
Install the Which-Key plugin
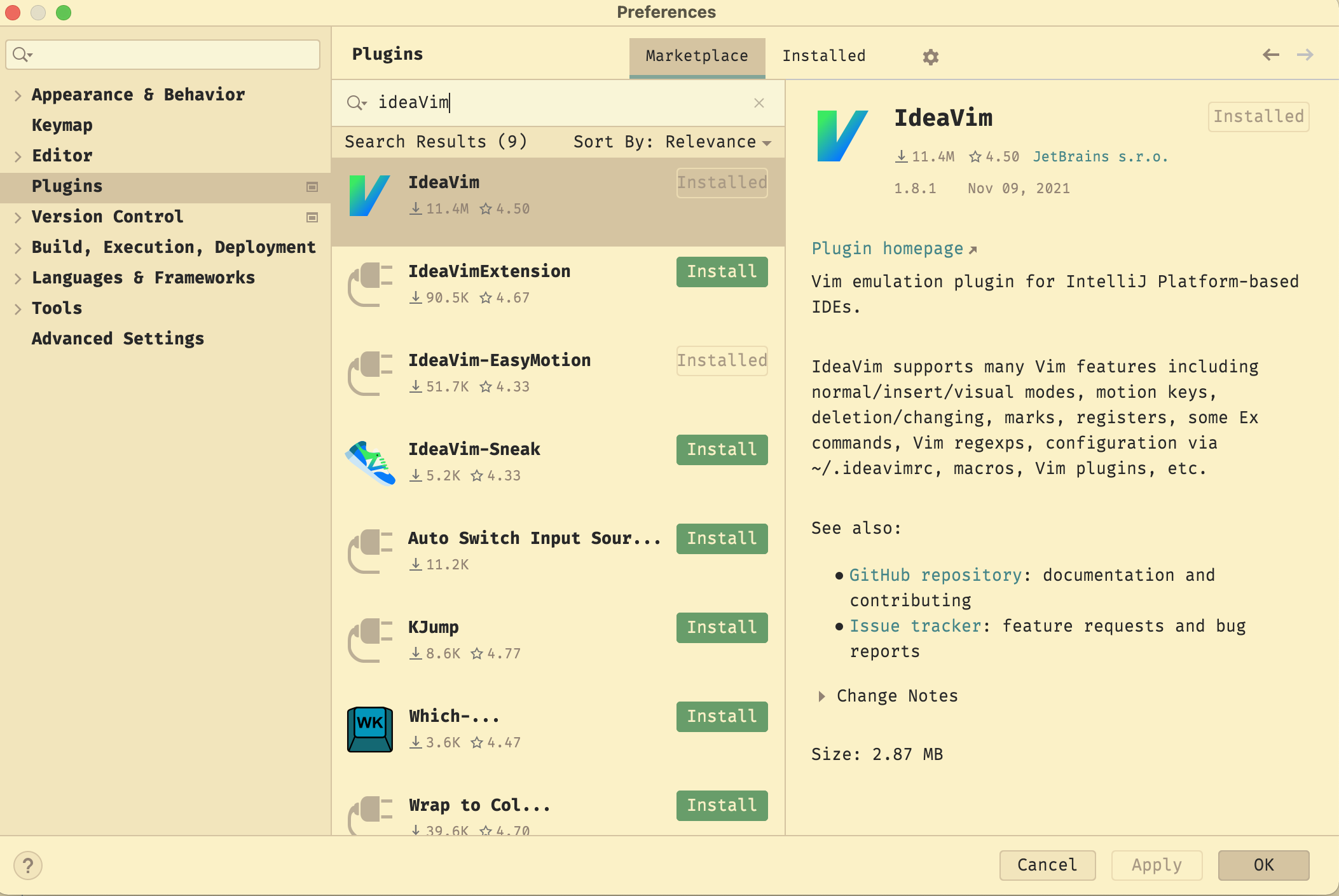[722, 717]
